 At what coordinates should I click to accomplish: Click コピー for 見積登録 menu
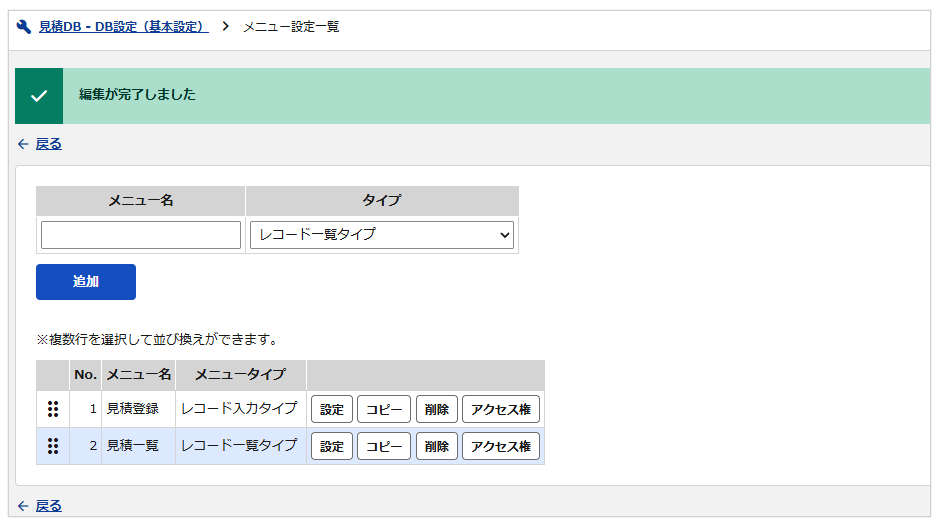[x=384, y=409]
